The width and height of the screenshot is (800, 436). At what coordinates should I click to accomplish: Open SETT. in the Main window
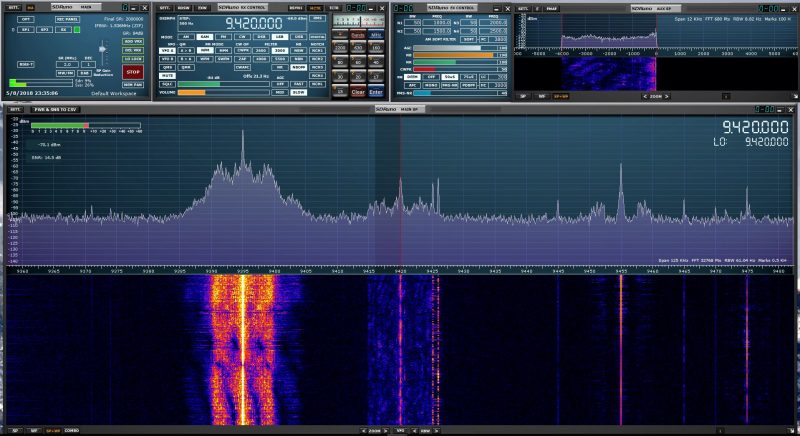point(14,8)
